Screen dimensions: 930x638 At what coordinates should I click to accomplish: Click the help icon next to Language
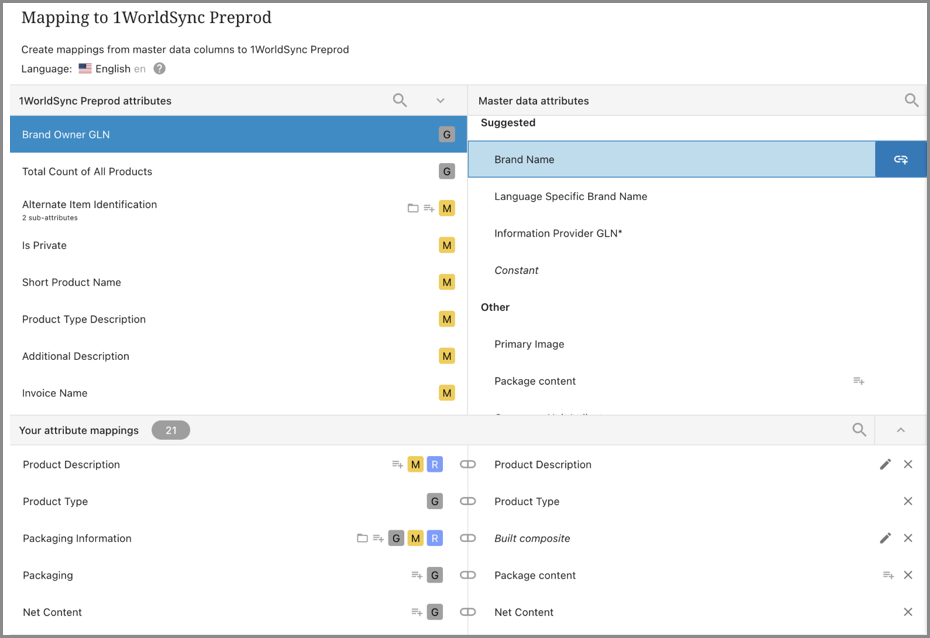(160, 69)
